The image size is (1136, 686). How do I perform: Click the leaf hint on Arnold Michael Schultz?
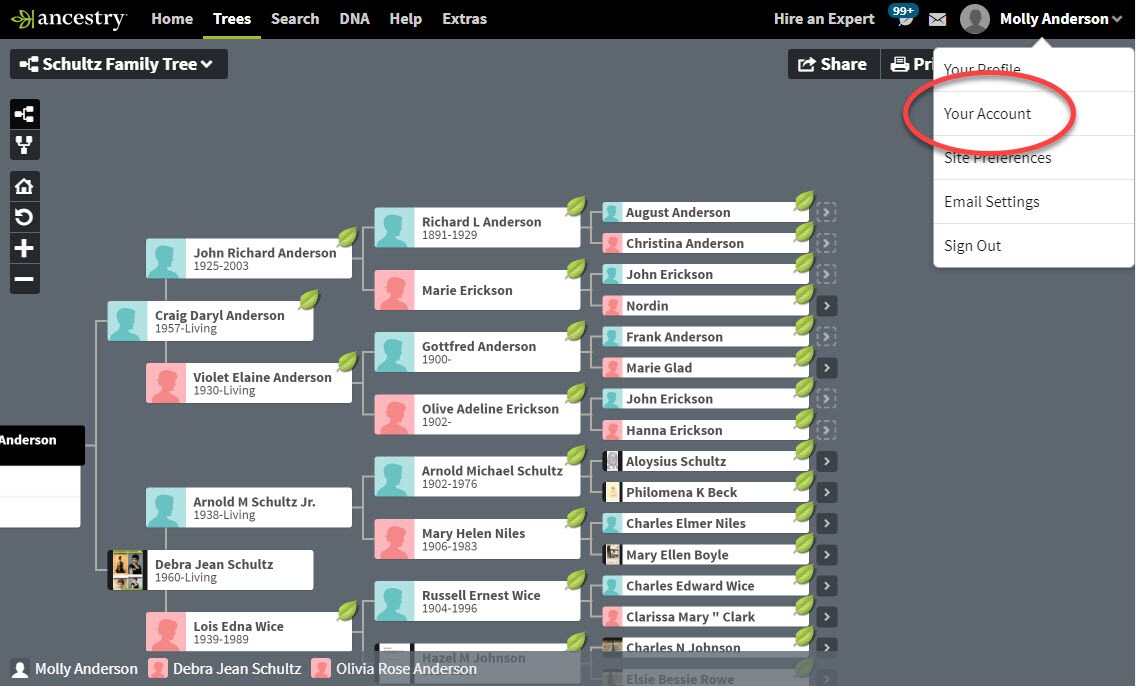[x=576, y=455]
